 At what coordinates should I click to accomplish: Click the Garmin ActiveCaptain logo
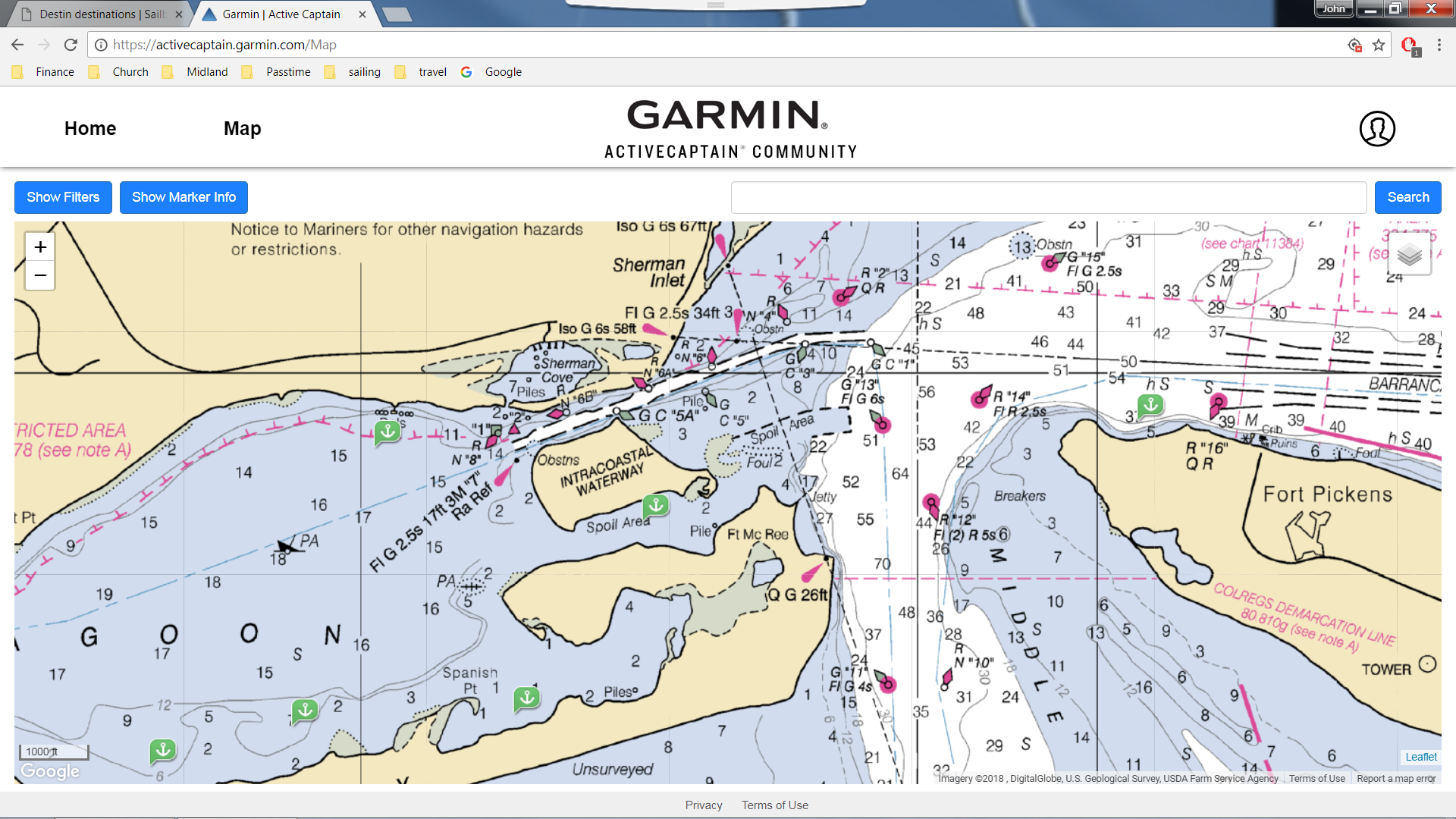(730, 130)
